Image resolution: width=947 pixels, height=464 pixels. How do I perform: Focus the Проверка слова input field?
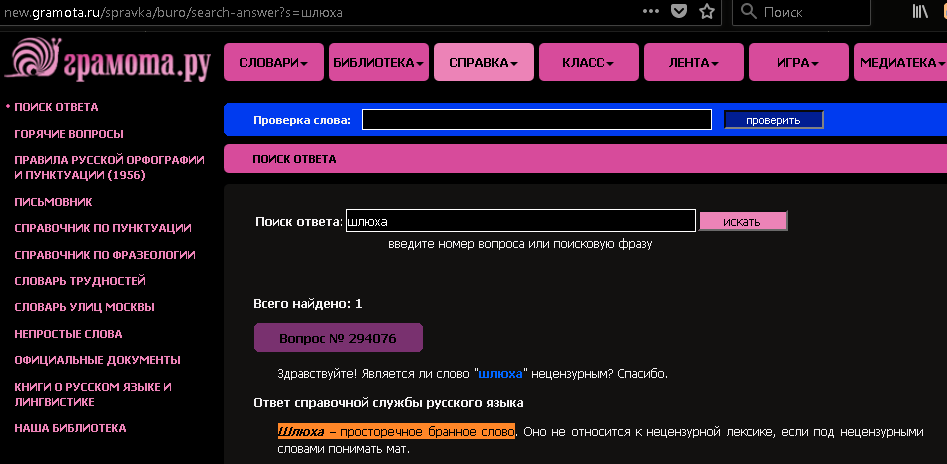tap(538, 120)
